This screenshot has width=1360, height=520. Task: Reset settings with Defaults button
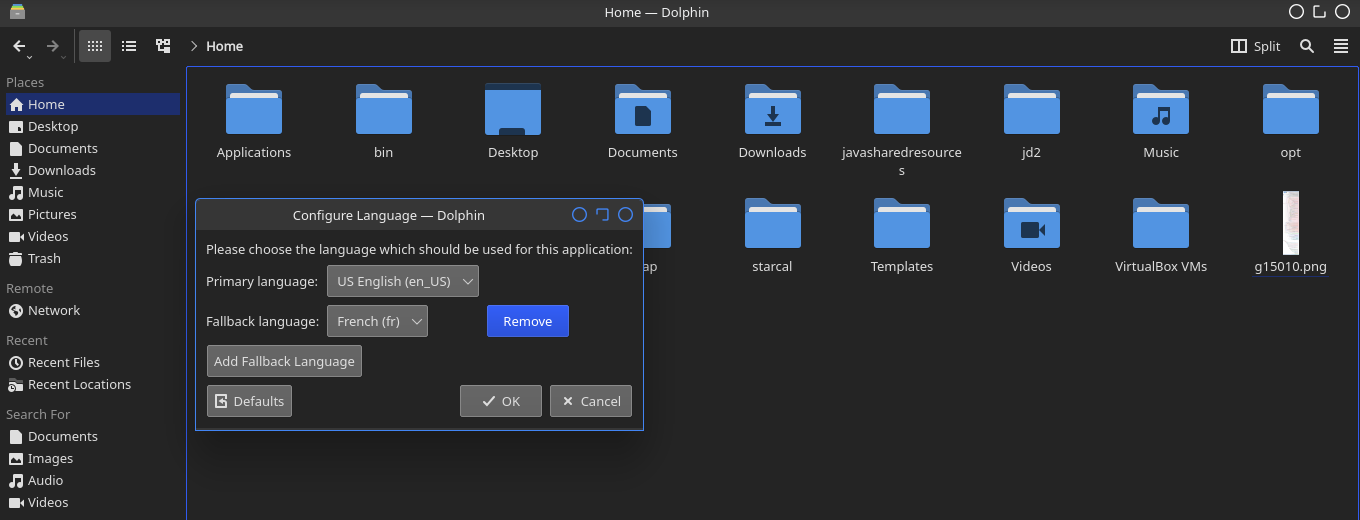pyautogui.click(x=249, y=401)
